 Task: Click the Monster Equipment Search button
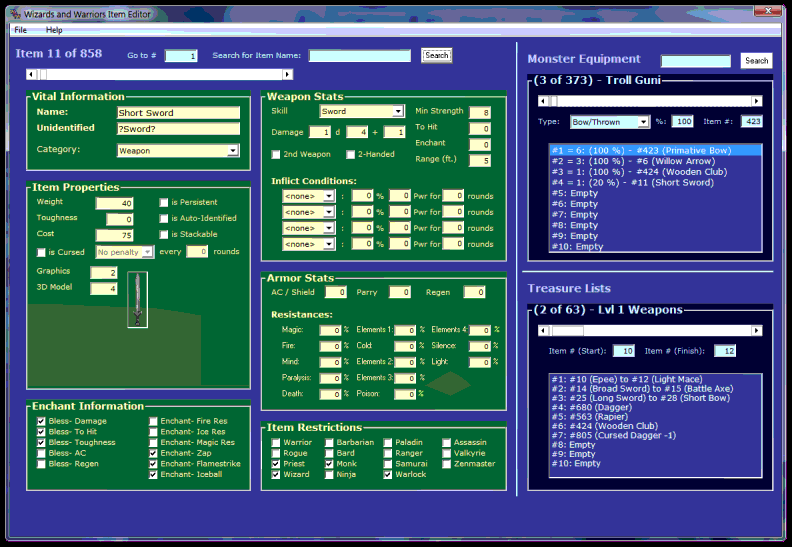(x=756, y=61)
